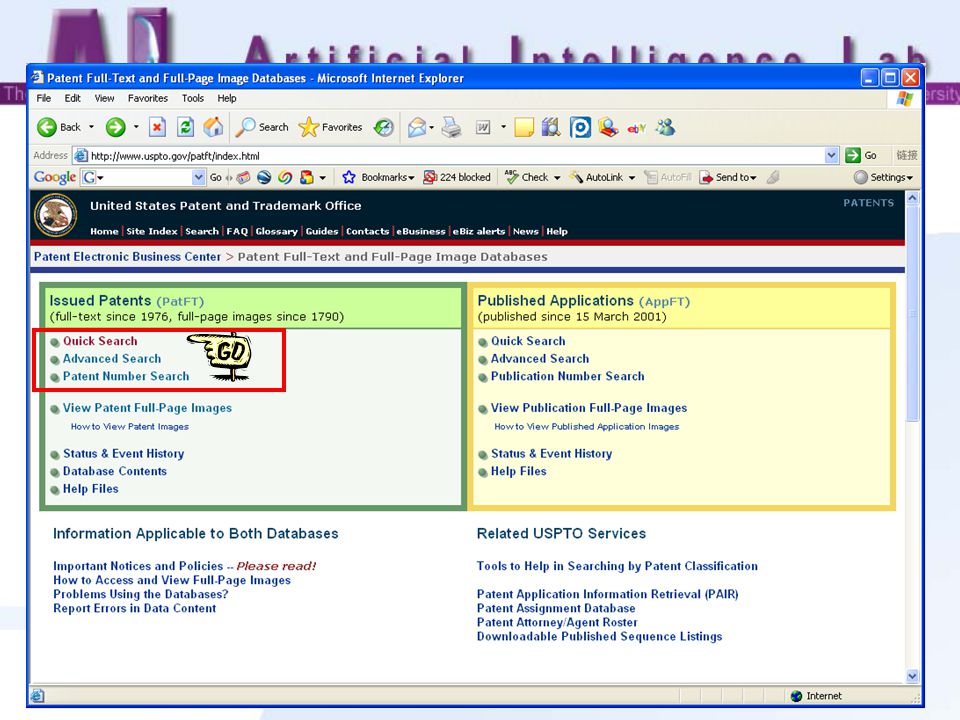The width and height of the screenshot is (960, 720).
Task: Click the page scrollbar up arrow
Action: [x=912, y=198]
